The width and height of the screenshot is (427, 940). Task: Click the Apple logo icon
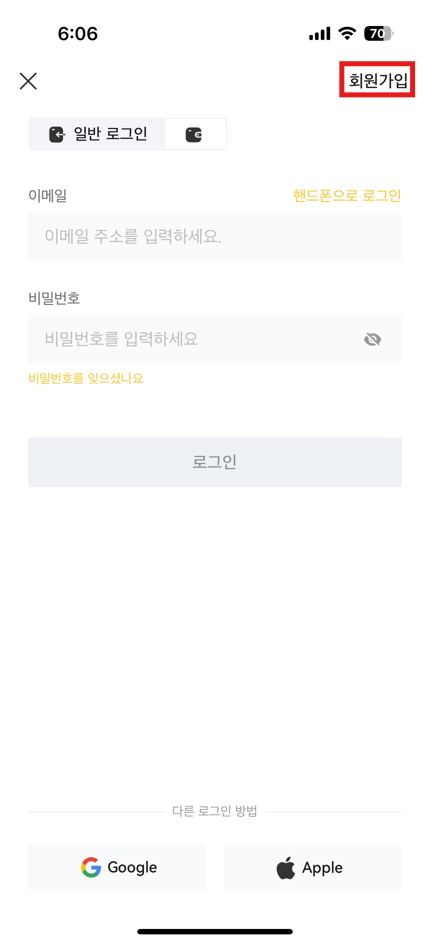[285, 867]
